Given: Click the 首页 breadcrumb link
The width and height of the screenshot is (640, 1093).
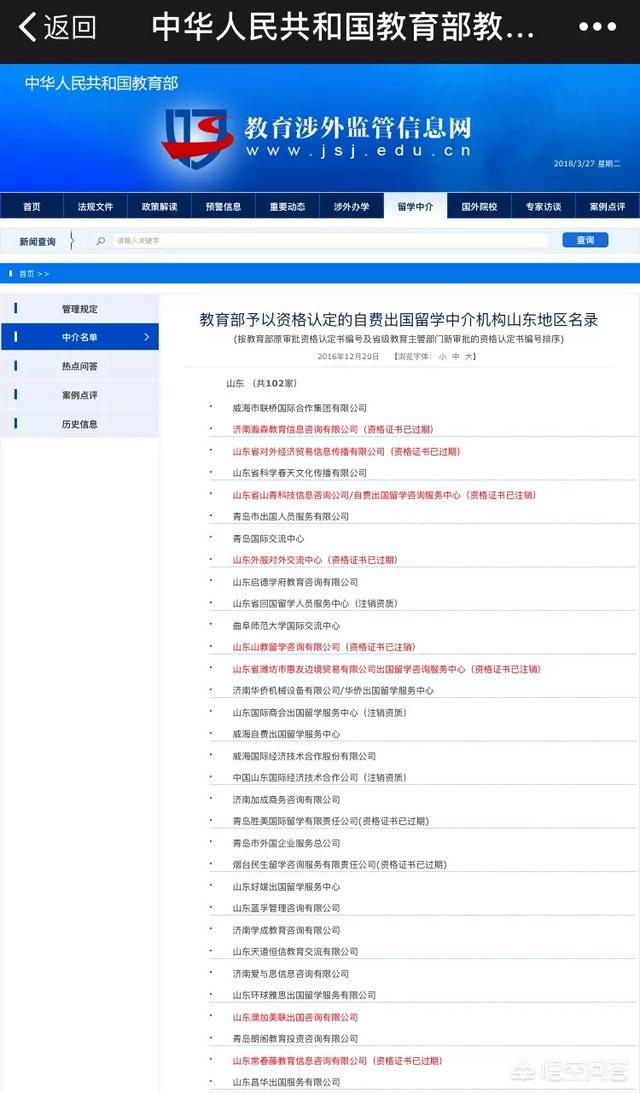Looking at the screenshot, I should coord(26,274).
